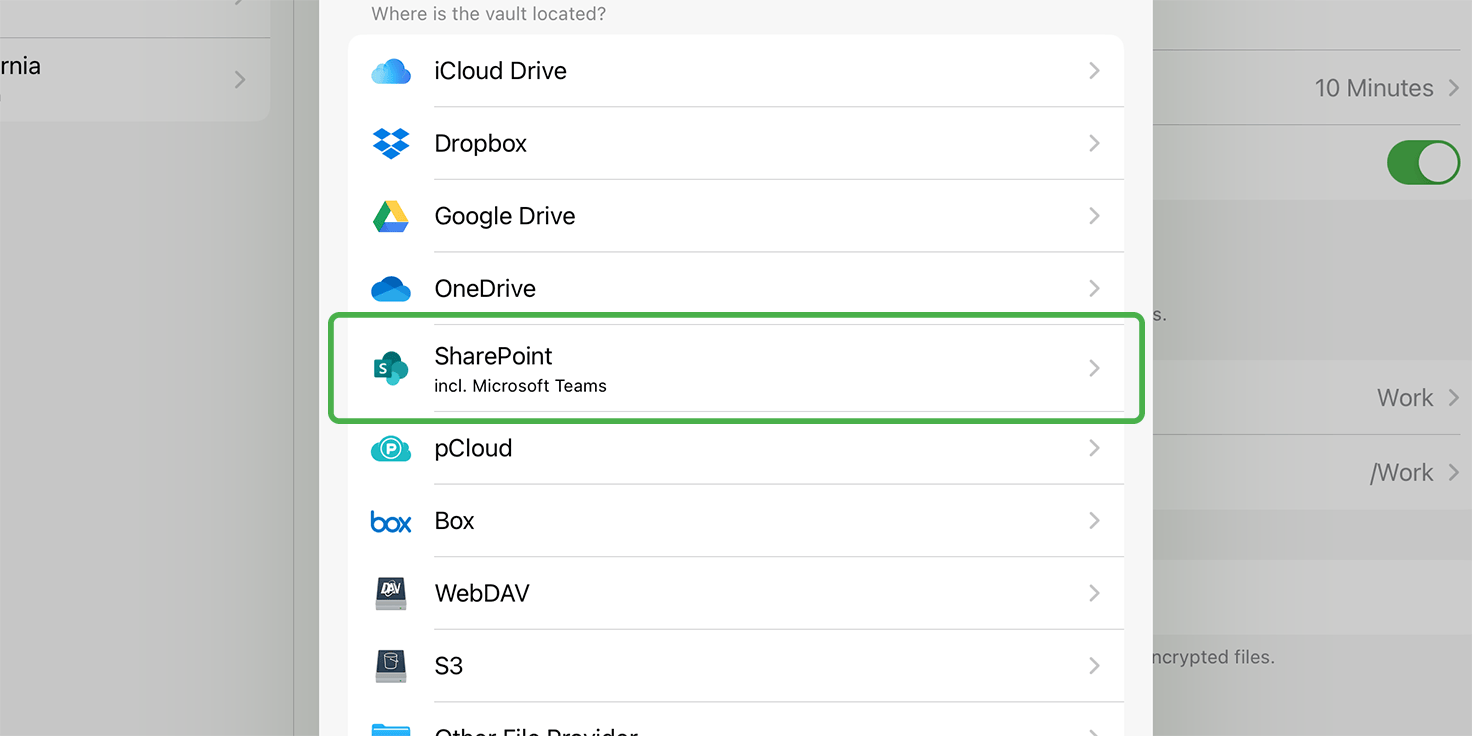
Task: Open the Dropbox row chevron
Action: (x=1094, y=143)
